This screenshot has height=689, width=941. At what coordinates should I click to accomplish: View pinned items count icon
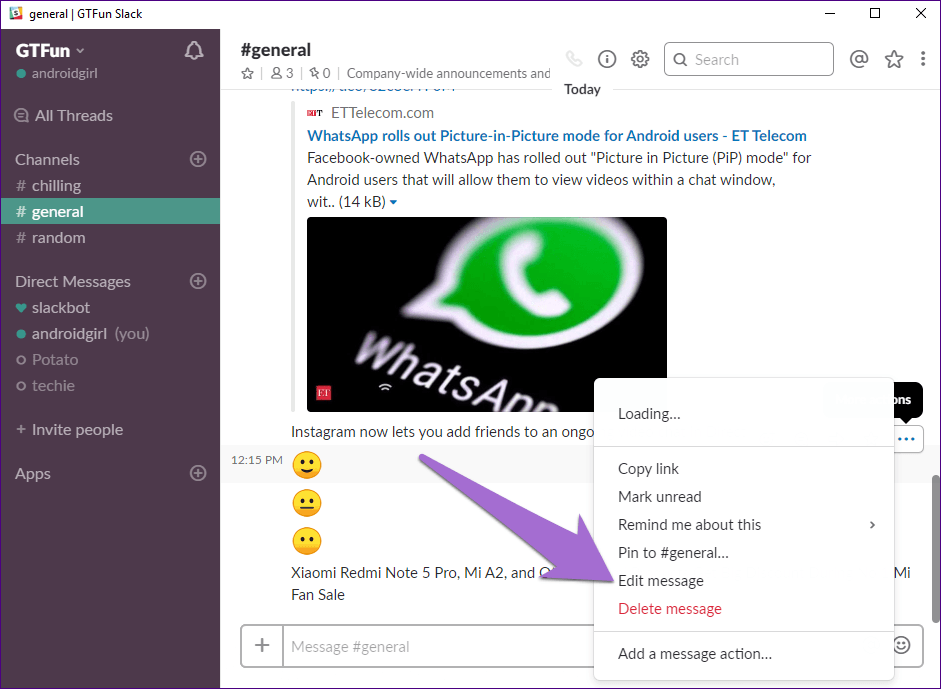[x=319, y=73]
